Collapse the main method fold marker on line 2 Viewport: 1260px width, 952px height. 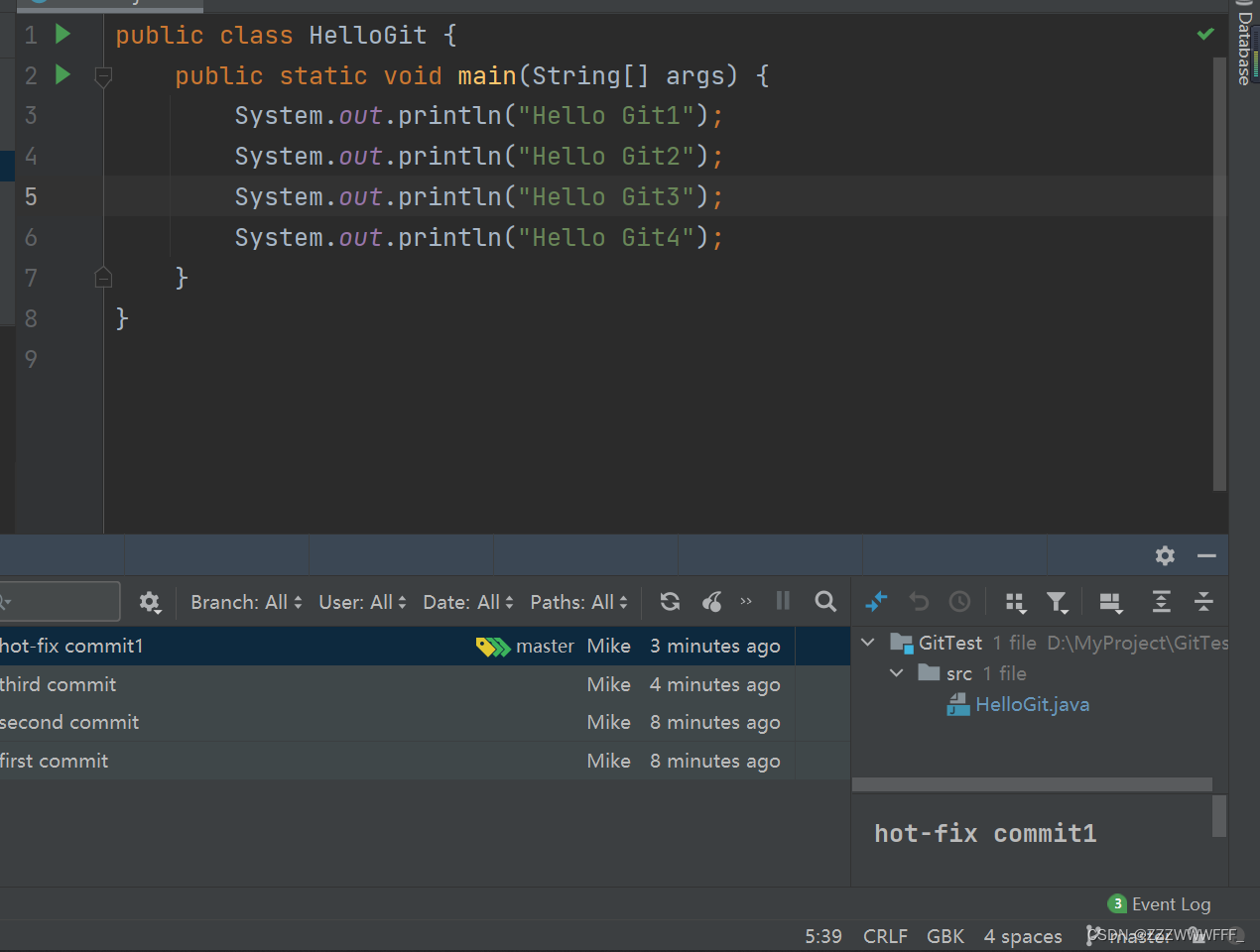tap(103, 76)
